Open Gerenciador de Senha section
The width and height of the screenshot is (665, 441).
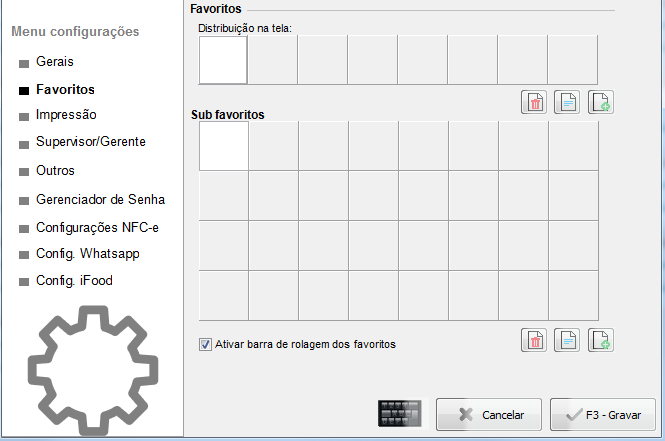[101, 199]
